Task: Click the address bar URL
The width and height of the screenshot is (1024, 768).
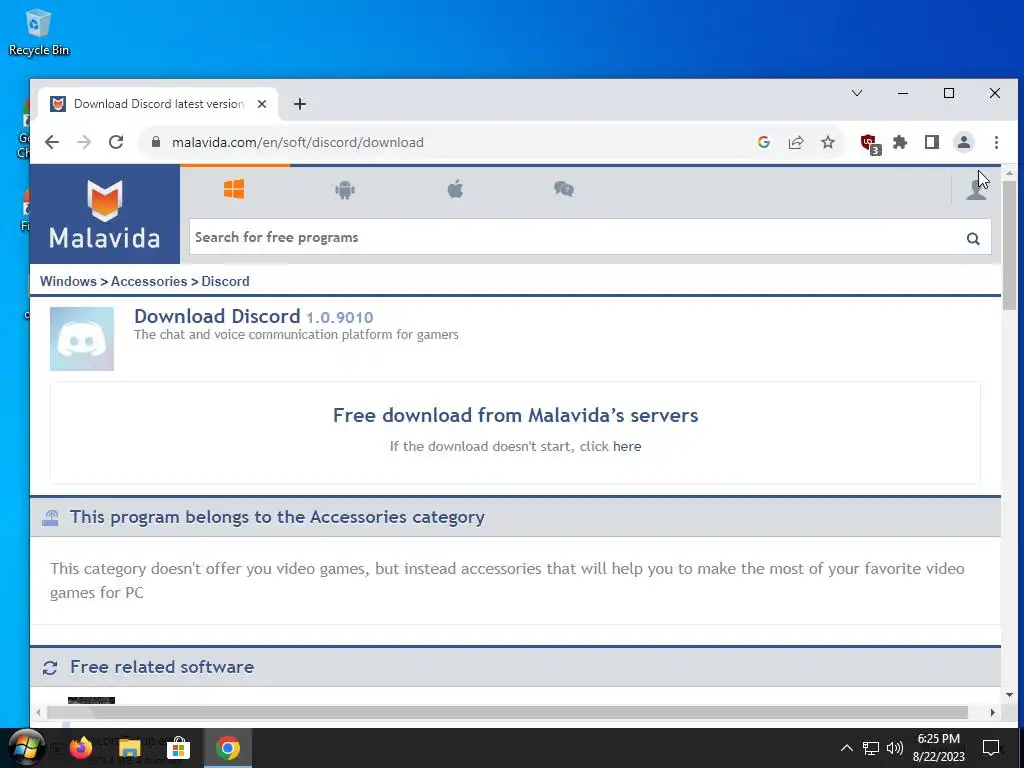Action: coord(298,142)
